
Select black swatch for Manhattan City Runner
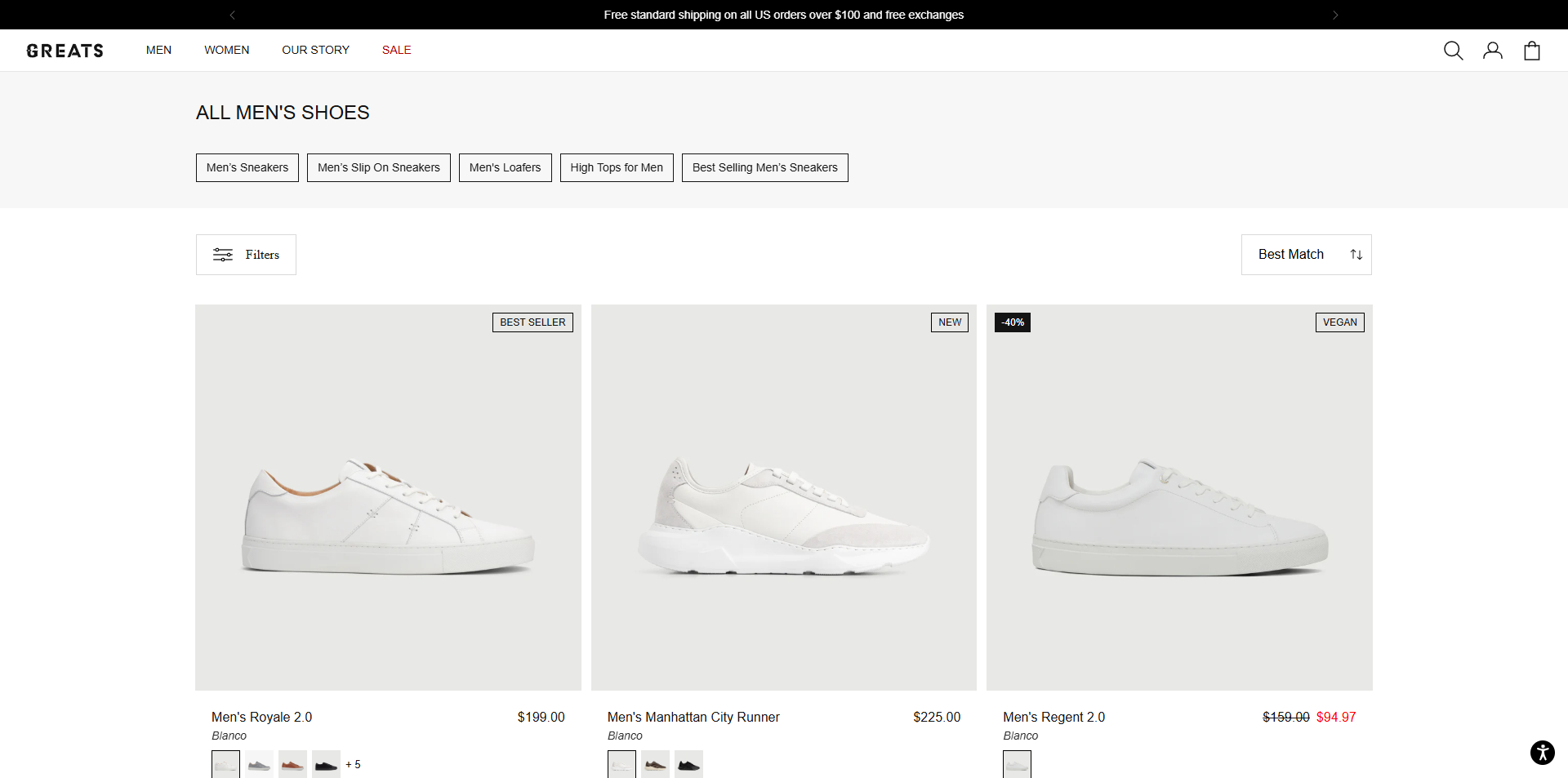click(688, 764)
